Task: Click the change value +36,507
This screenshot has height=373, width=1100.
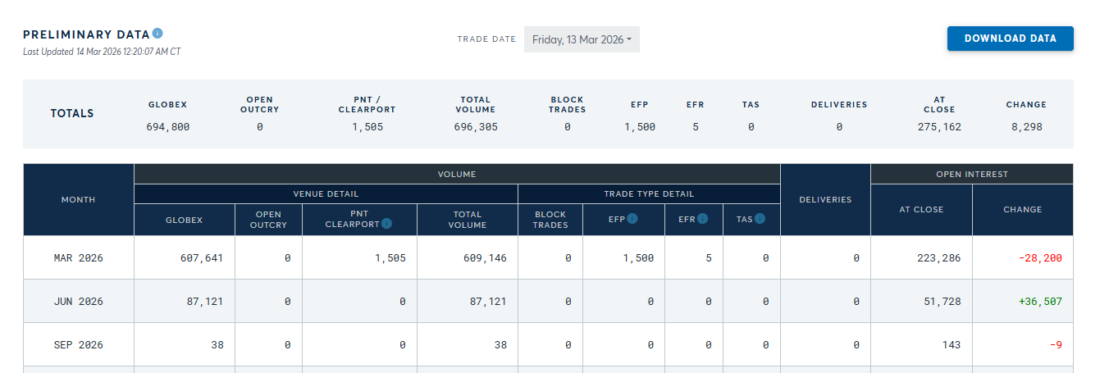Action: (x=1041, y=301)
